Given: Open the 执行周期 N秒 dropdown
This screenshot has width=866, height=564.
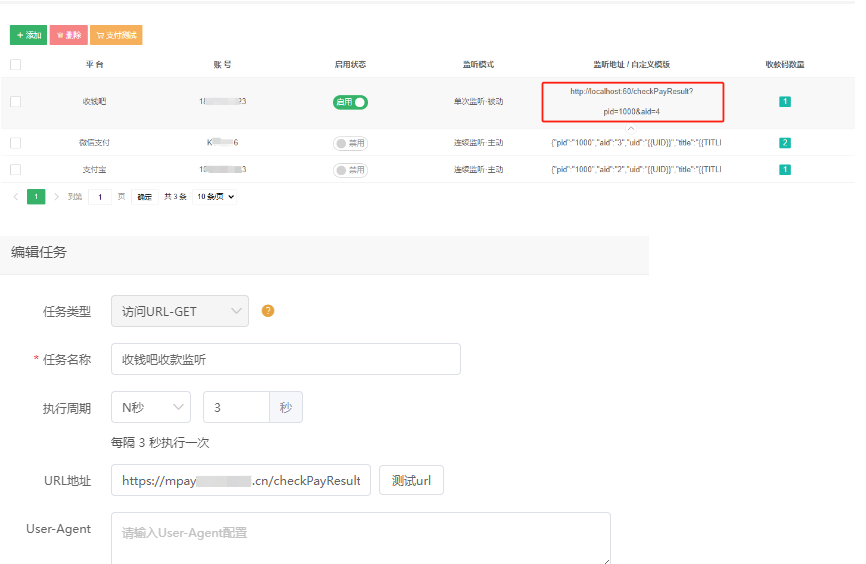Looking at the screenshot, I should [x=151, y=407].
